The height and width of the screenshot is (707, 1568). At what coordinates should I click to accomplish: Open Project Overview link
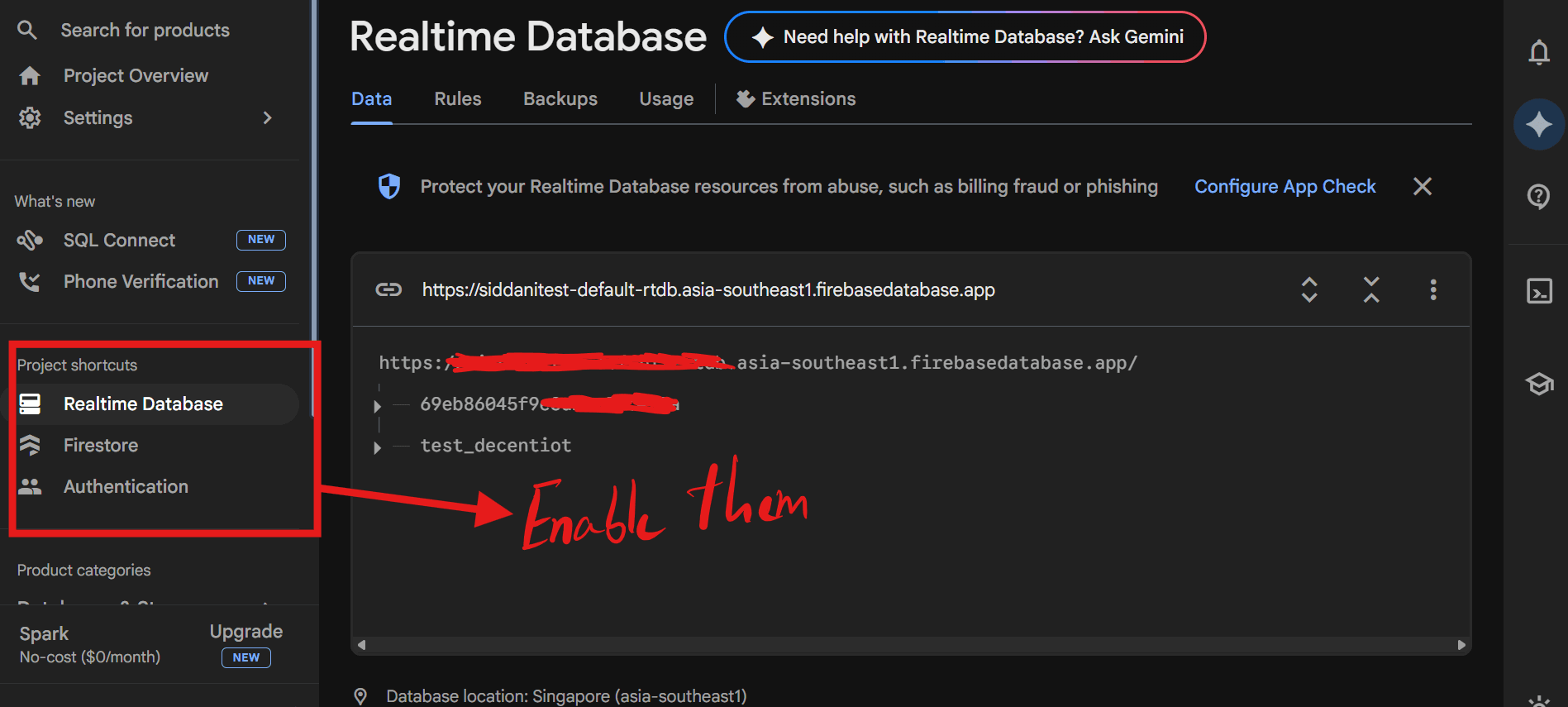pos(136,76)
